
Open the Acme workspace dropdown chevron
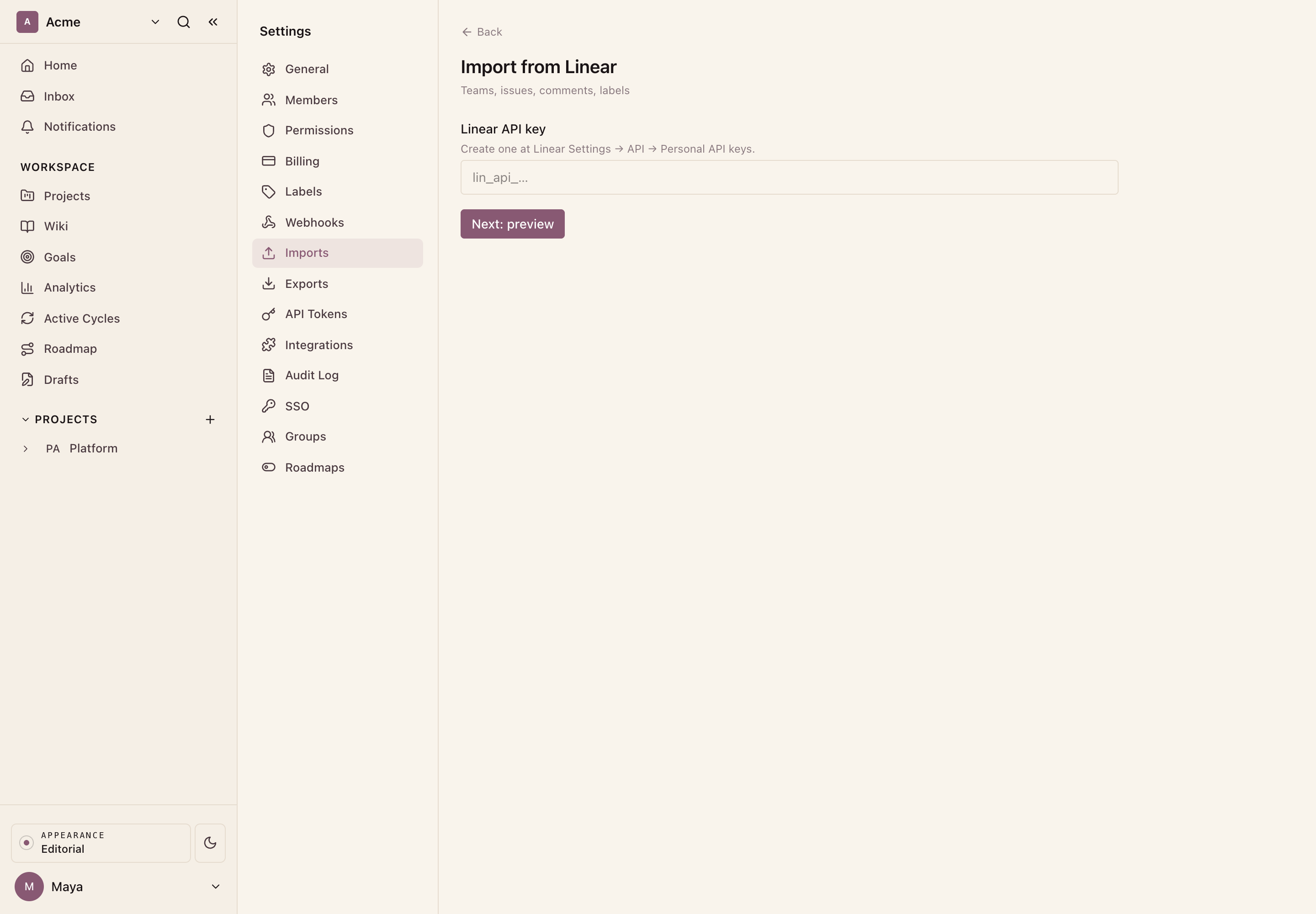point(154,22)
